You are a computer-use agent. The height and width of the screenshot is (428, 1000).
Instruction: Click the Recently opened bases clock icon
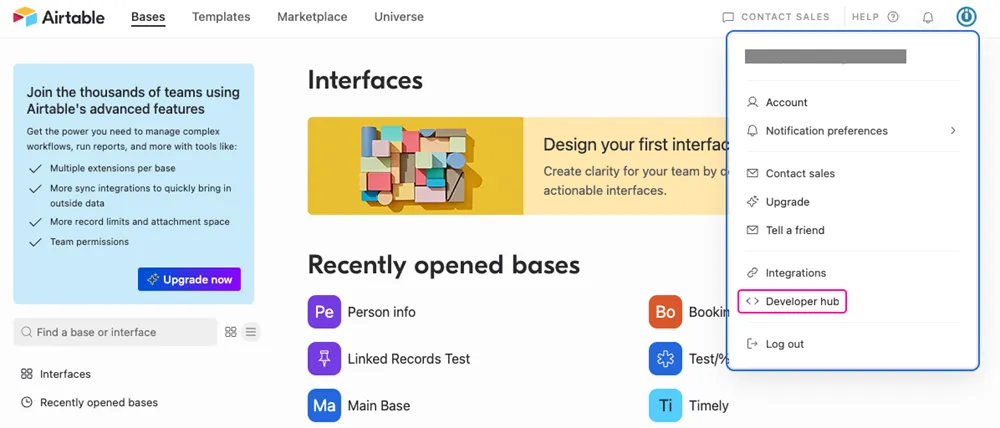pyautogui.click(x=27, y=402)
